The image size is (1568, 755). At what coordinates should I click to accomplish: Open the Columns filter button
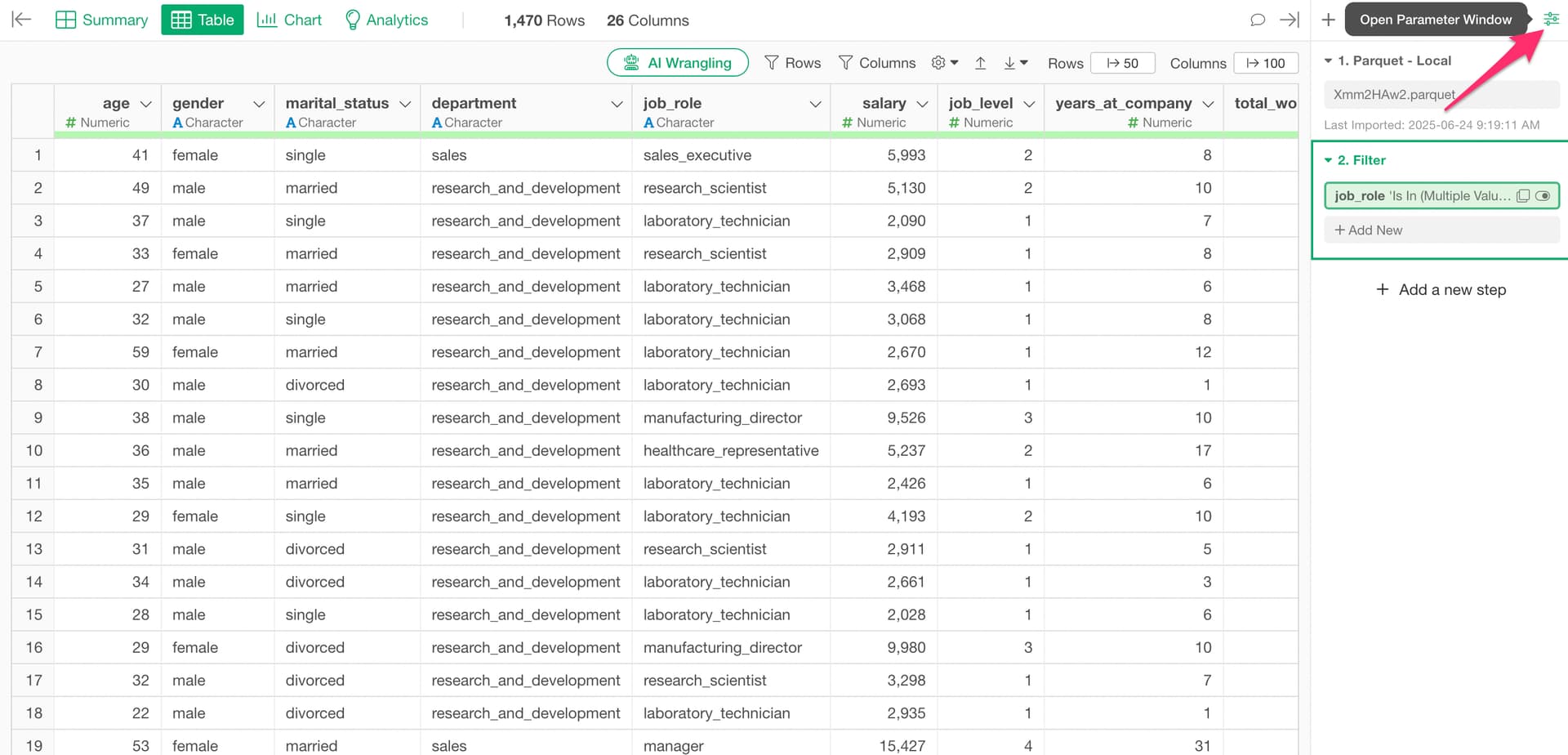877,63
